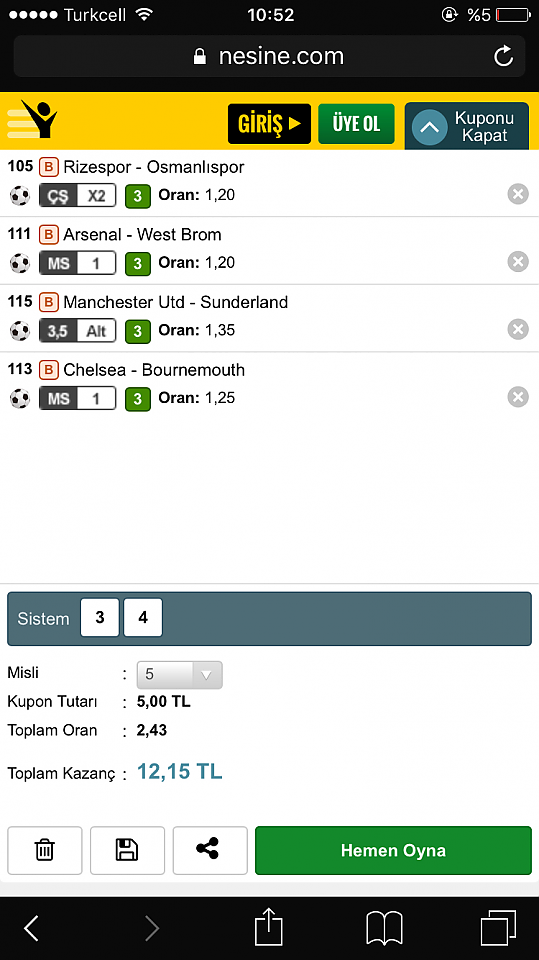The height and width of the screenshot is (960, 539).
Task: Reload the nesine.com page
Action: pyautogui.click(x=503, y=57)
